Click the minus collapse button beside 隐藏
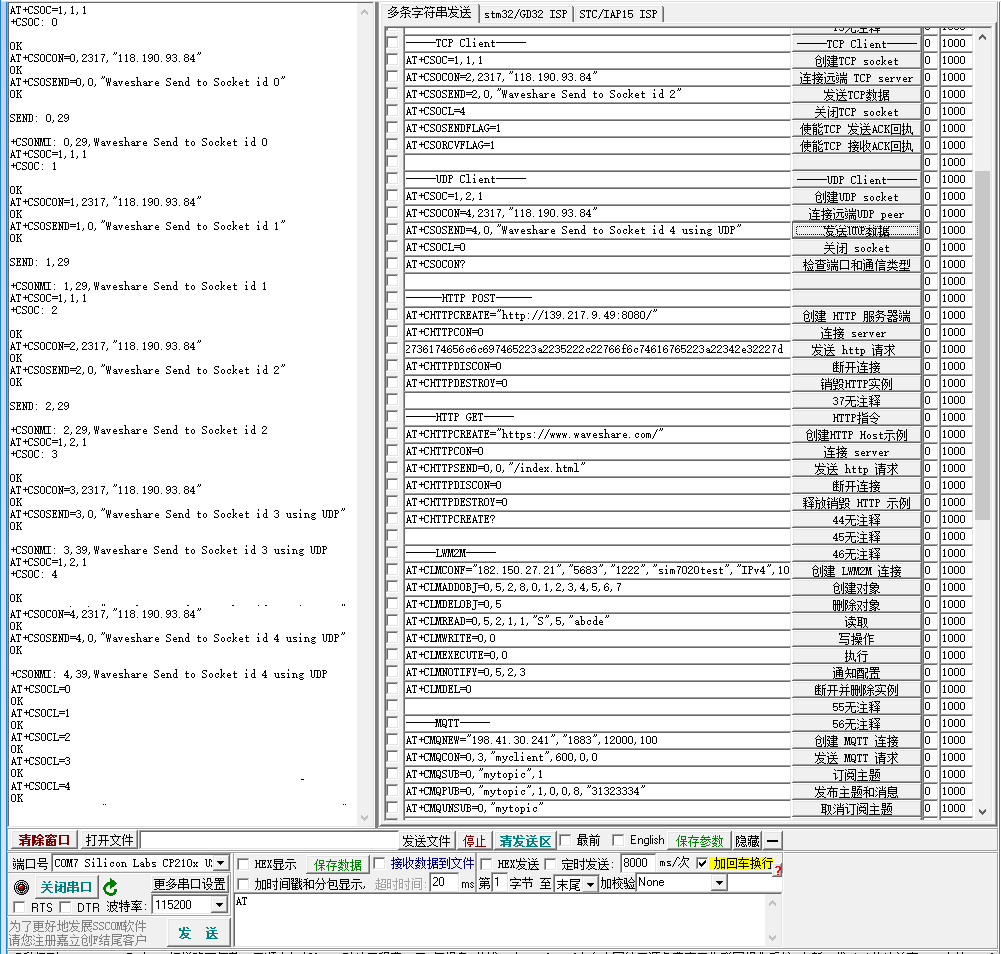 click(x=772, y=840)
